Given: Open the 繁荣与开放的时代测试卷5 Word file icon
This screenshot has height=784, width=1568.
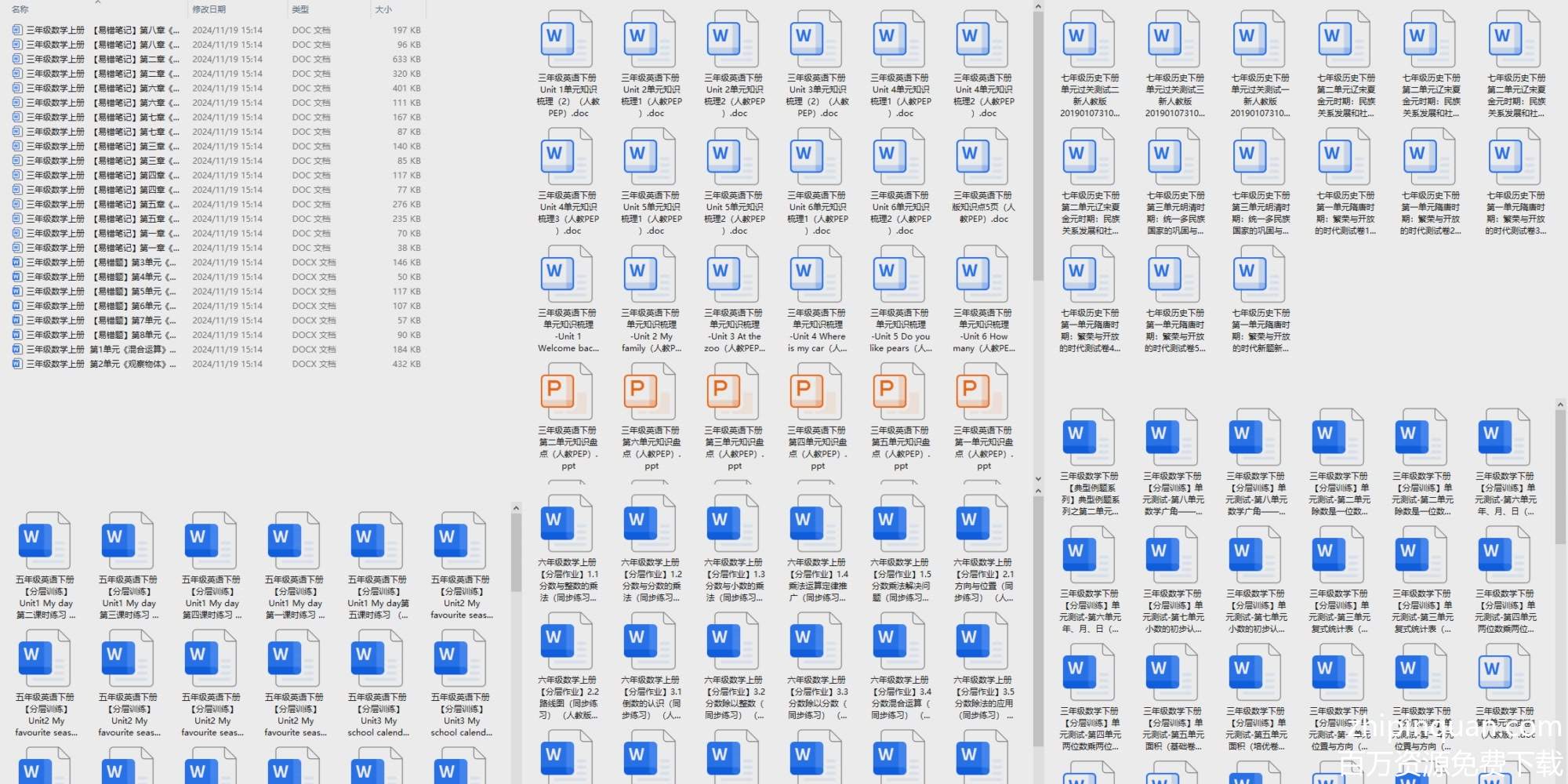Looking at the screenshot, I should 1174,274.
